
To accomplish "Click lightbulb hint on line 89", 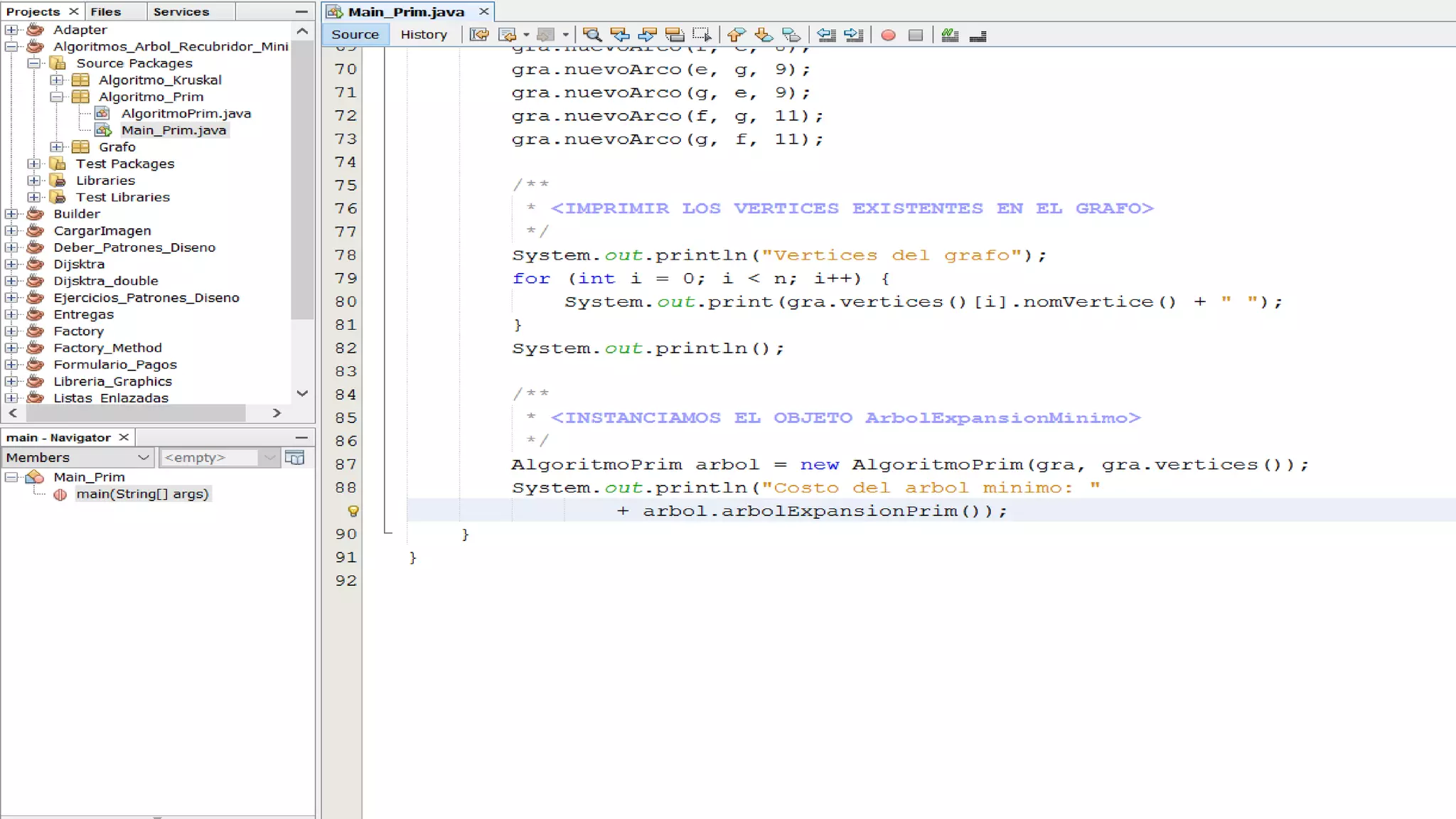I will [353, 510].
